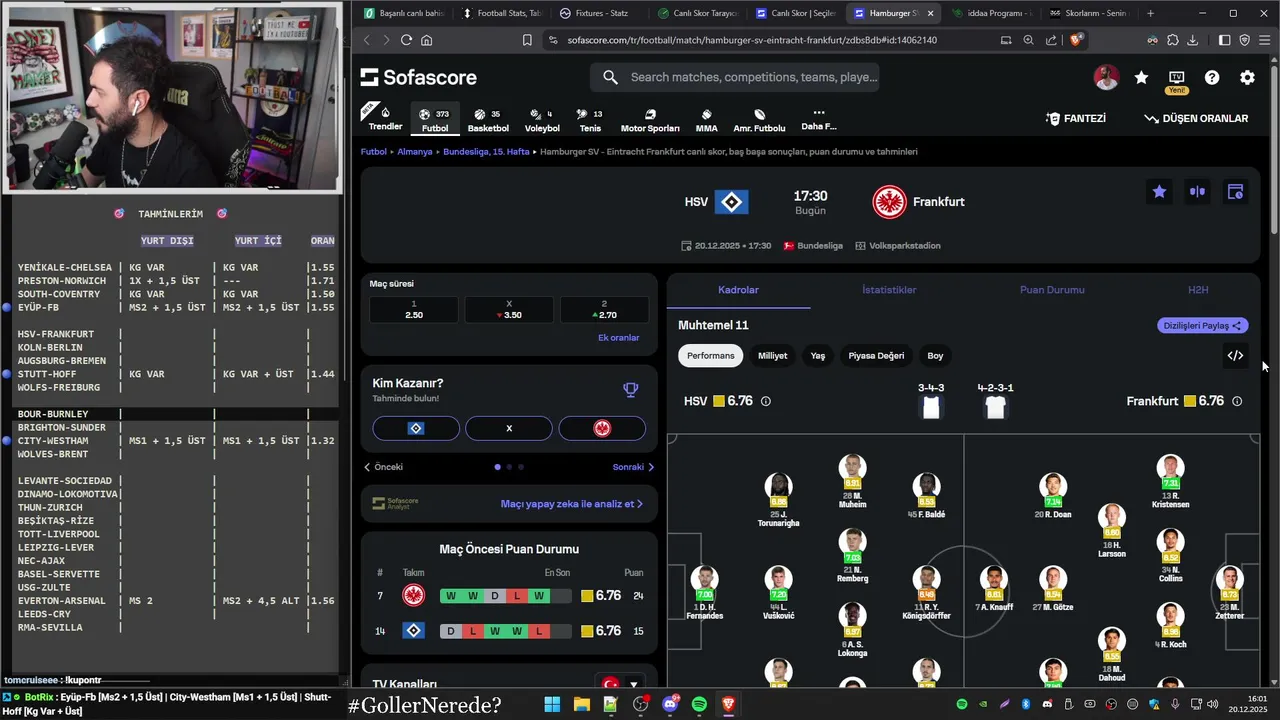Click Brave shields icon in address bar
This screenshot has width=1280, height=720.
(1076, 40)
